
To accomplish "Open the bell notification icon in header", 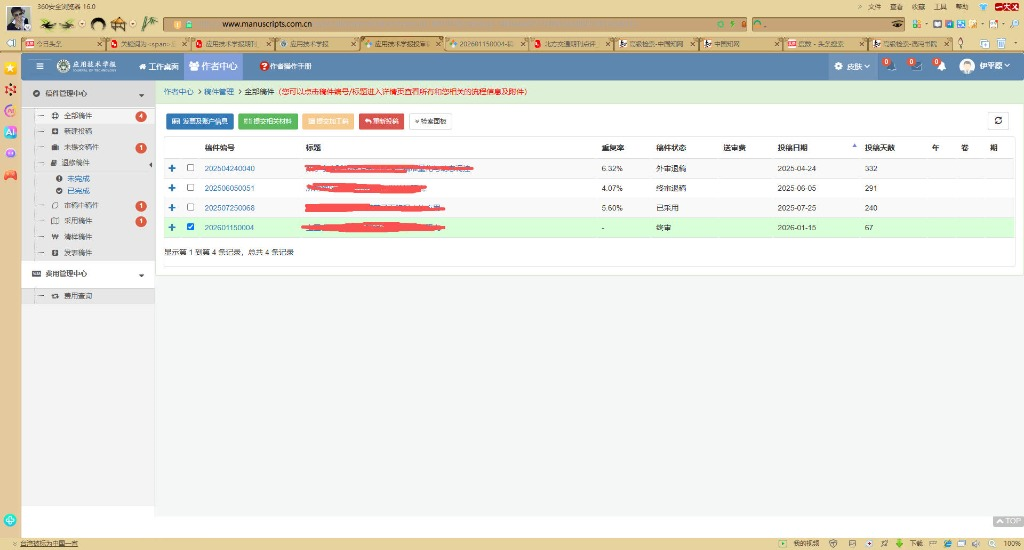I will (940, 66).
